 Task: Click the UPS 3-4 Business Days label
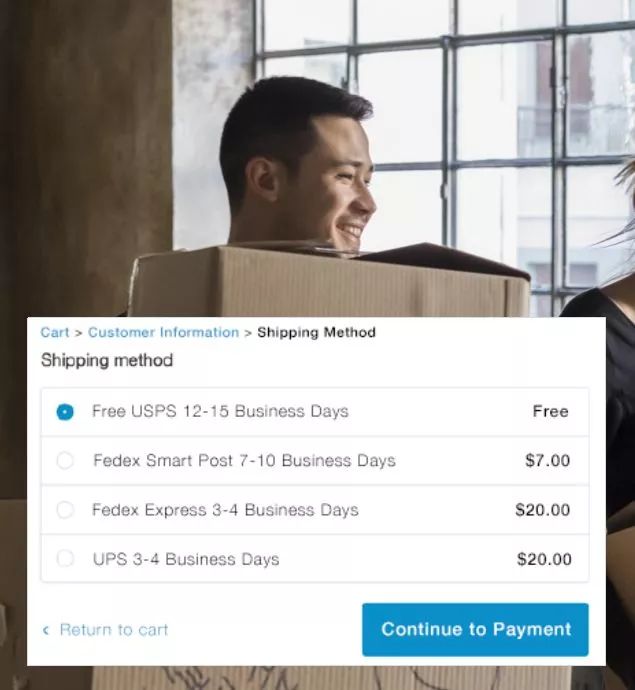click(186, 559)
